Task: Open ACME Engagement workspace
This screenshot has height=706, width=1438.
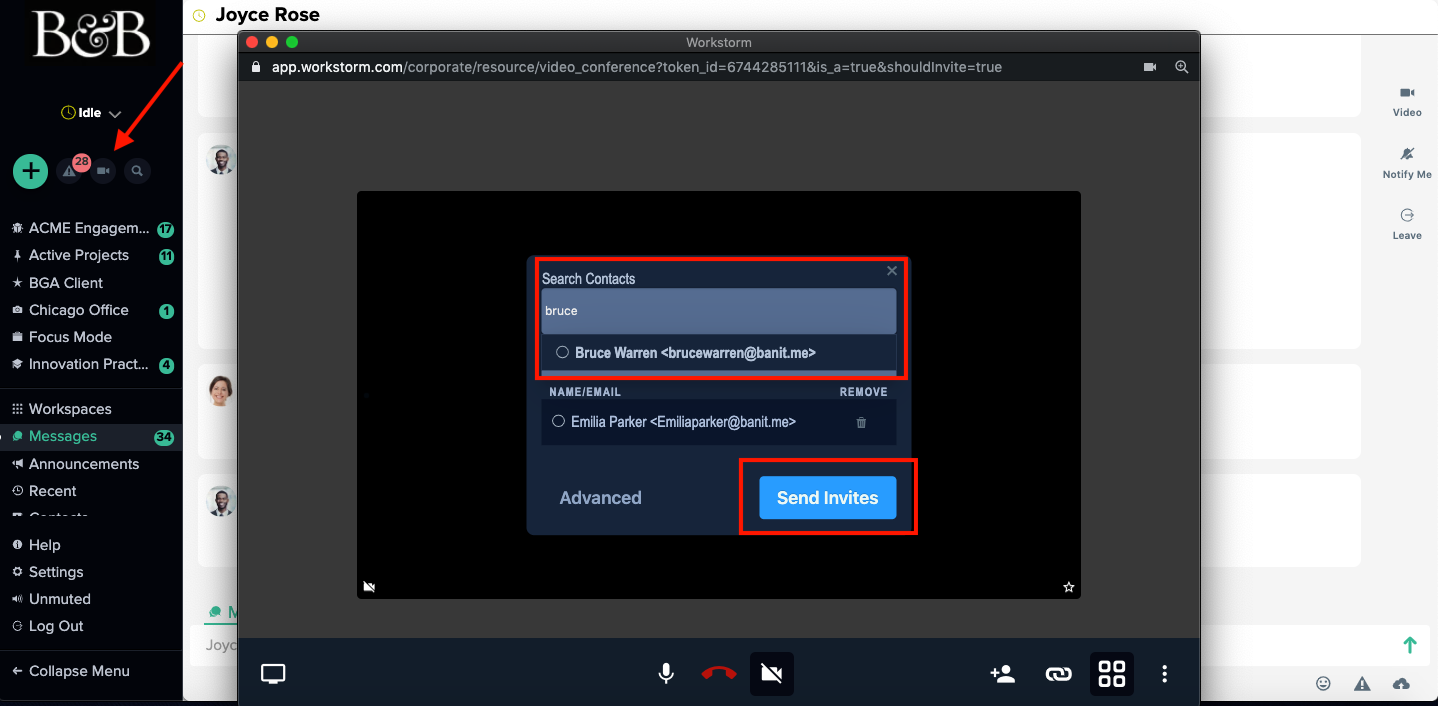Action: 88,228
